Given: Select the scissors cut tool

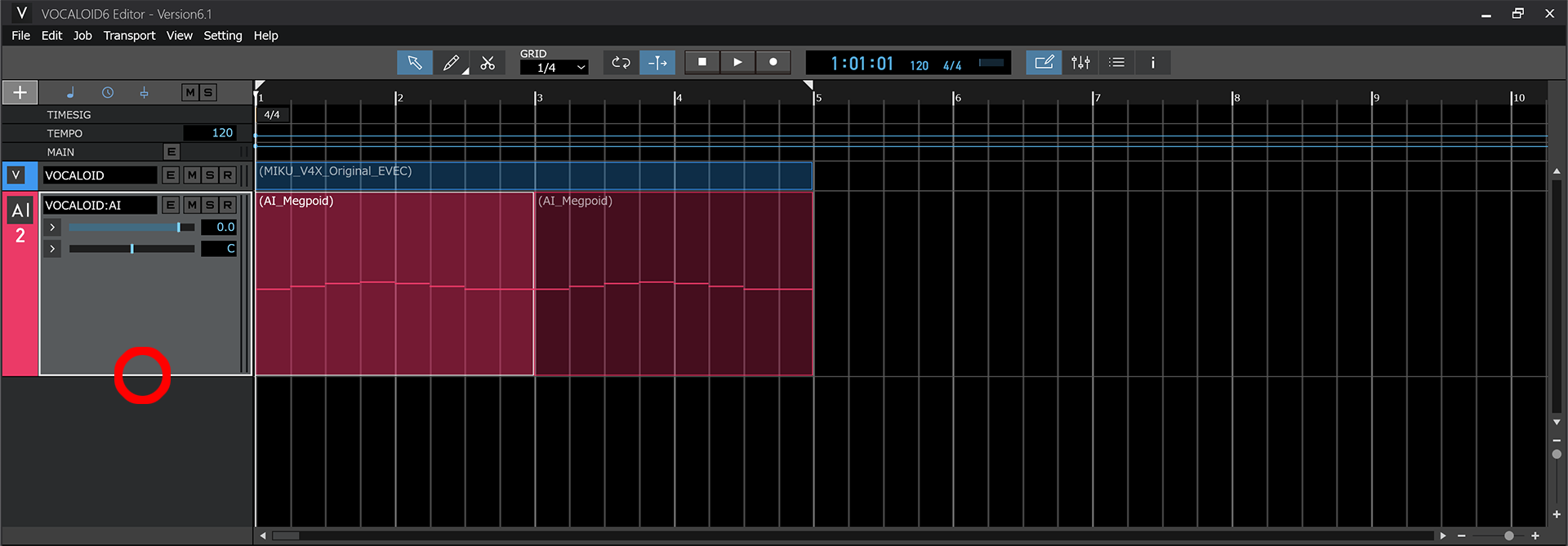Looking at the screenshot, I should click(x=488, y=63).
